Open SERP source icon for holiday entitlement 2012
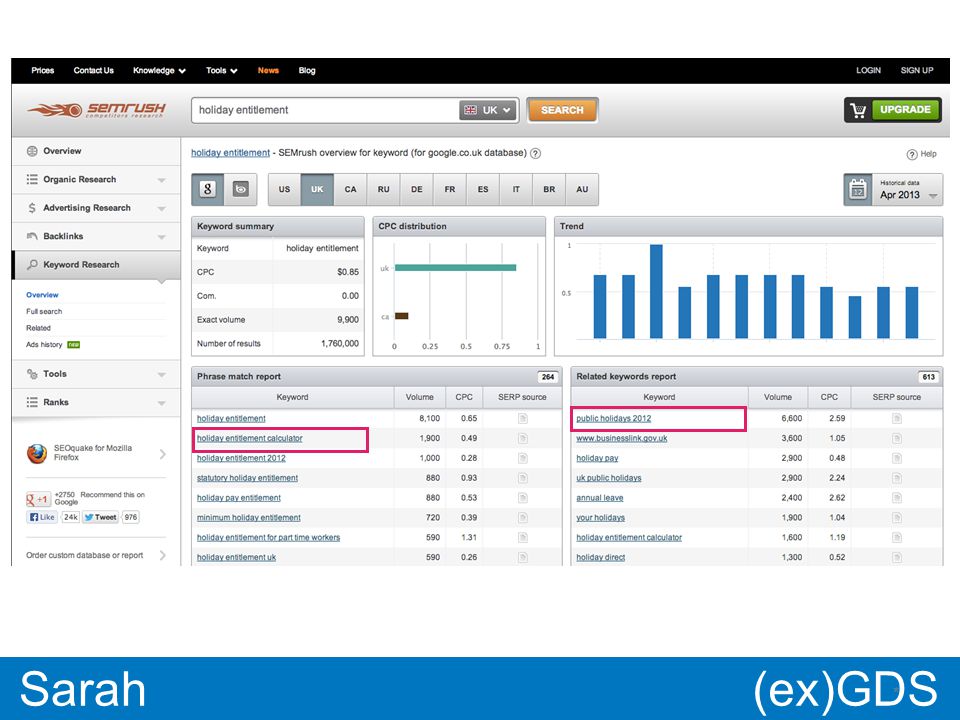 [x=522, y=458]
